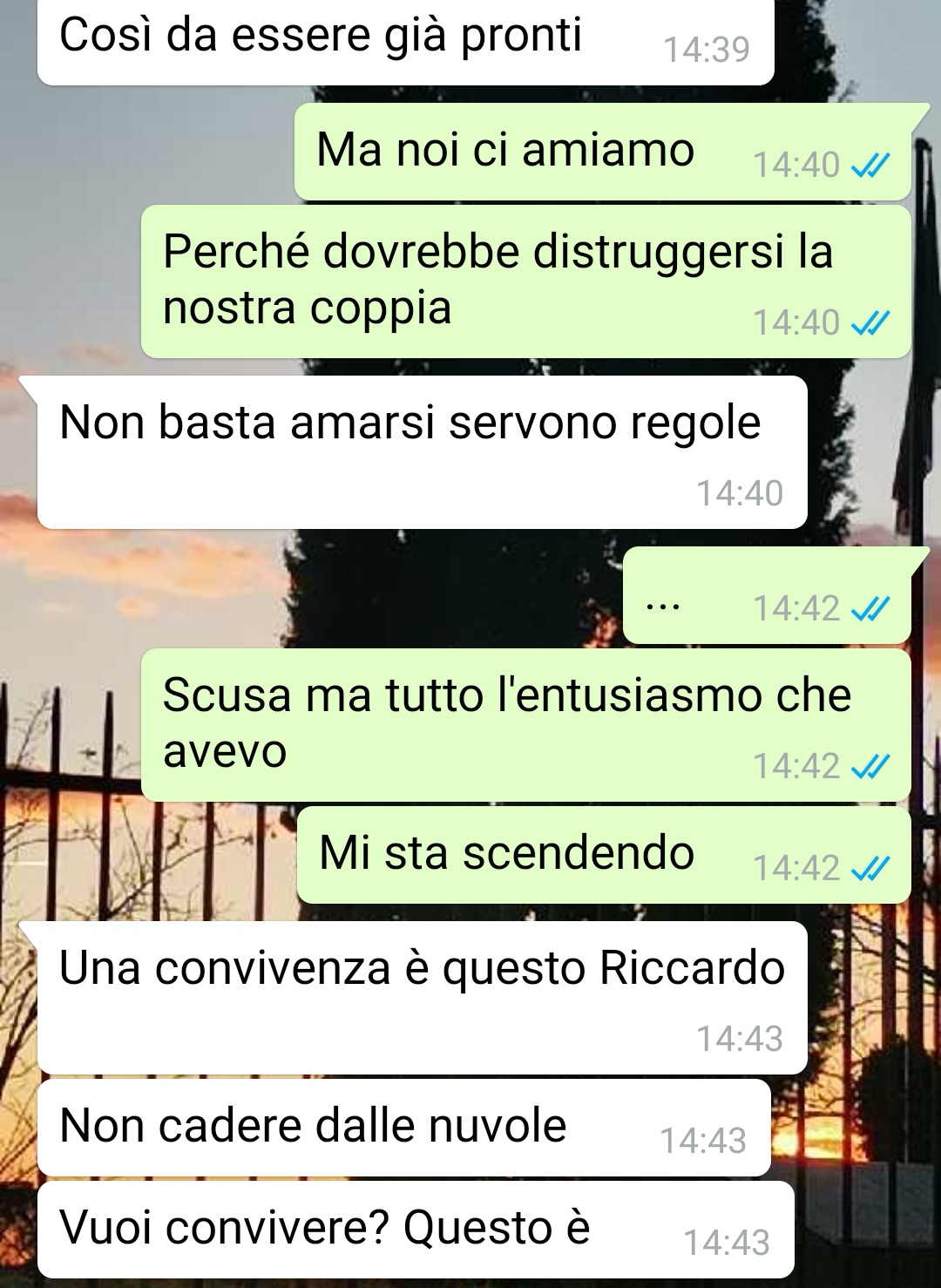Viewport: 941px width, 1288px height.
Task: Tap the 'Non cadere dalle nuvole' bubble
Action: (x=404, y=1128)
